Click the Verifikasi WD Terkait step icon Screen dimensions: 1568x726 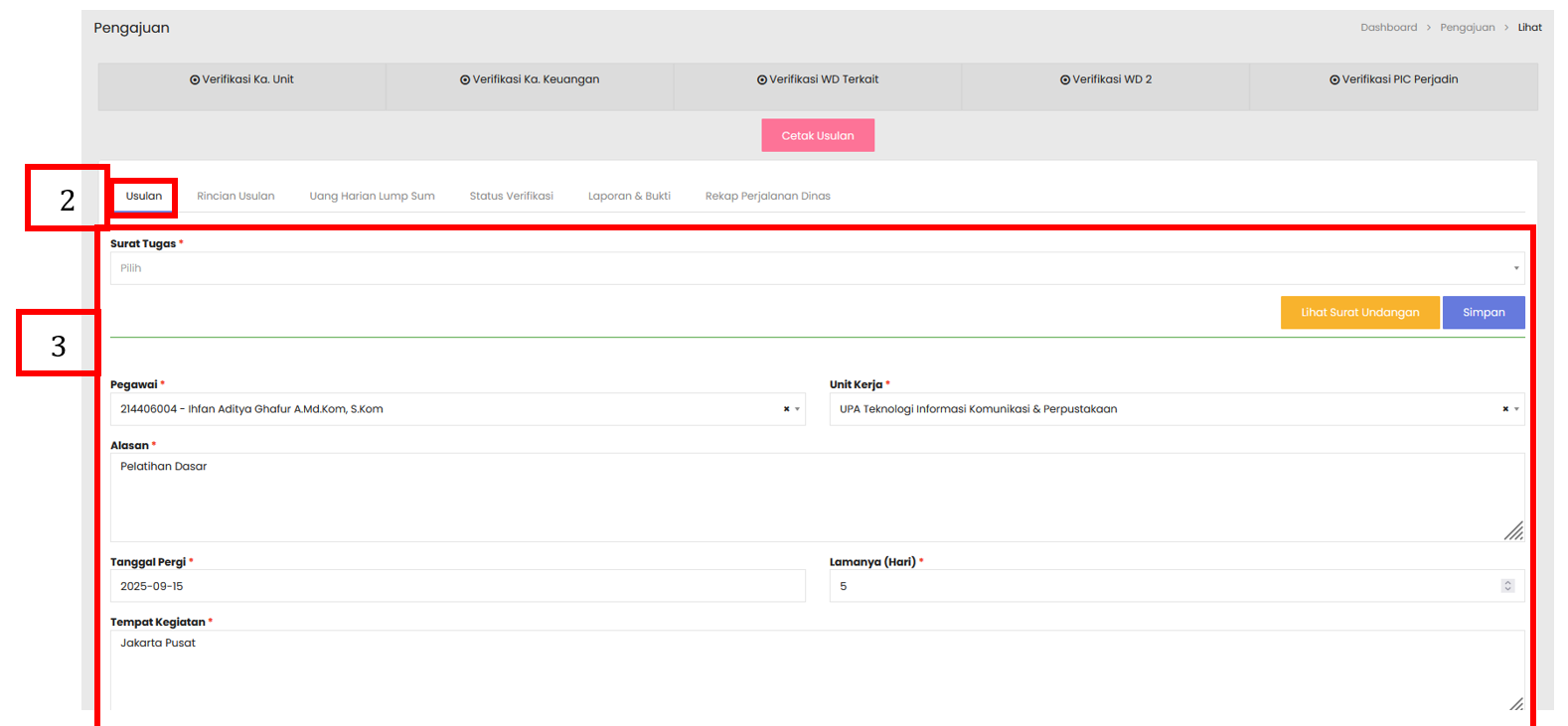coord(762,80)
